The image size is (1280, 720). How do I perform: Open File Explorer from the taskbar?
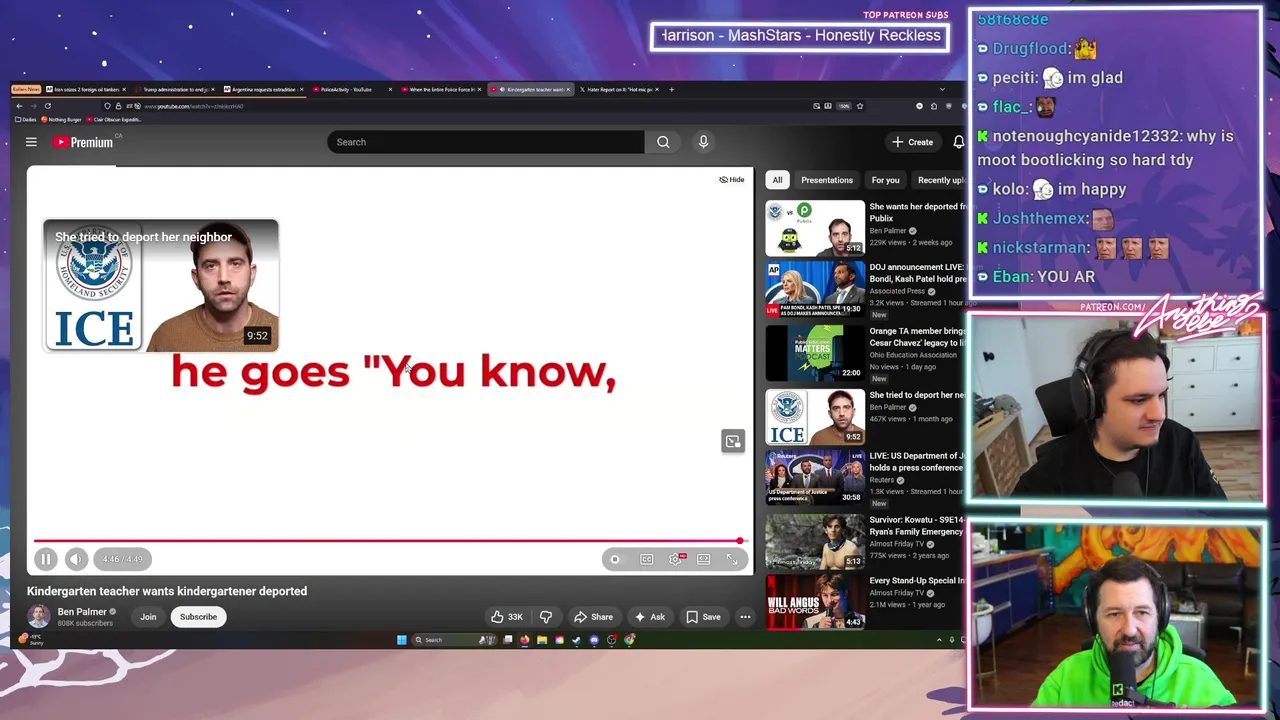coord(541,640)
